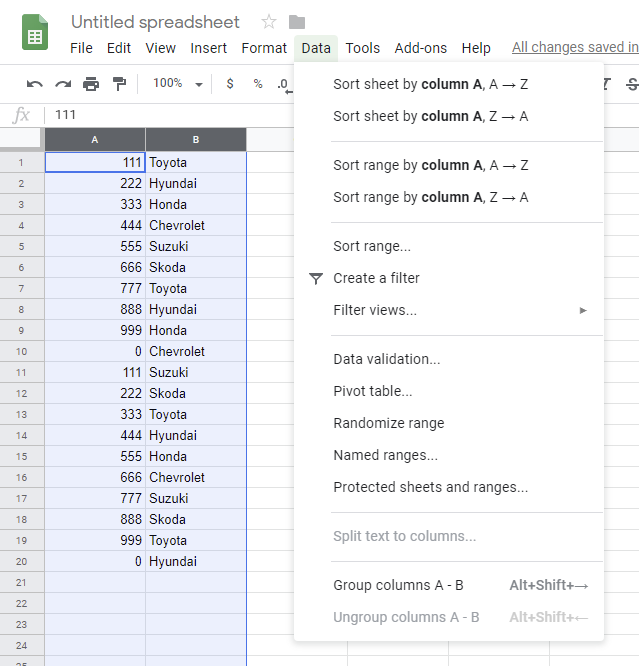Image resolution: width=639 pixels, height=666 pixels.
Task: Click cell A10 containing 0
Action: (95, 351)
